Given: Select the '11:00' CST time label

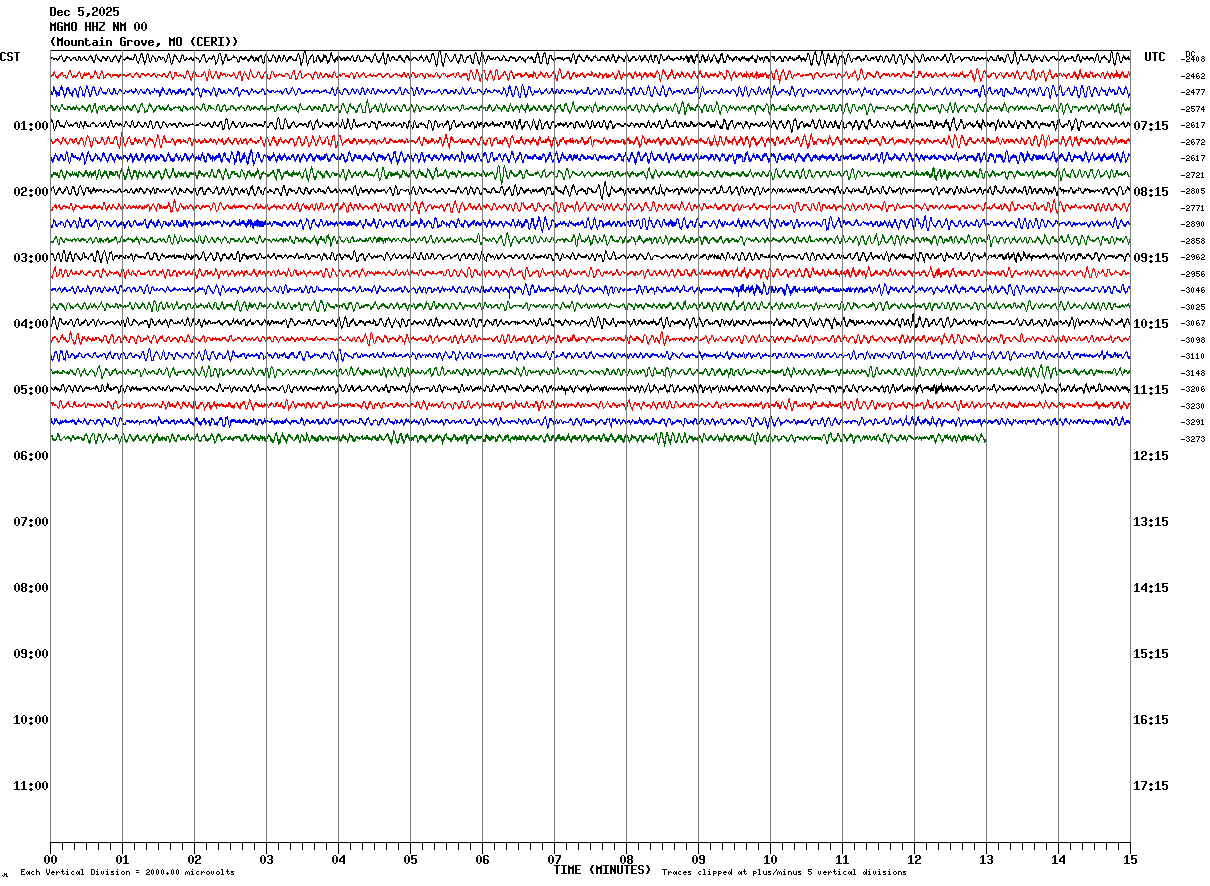Looking at the screenshot, I should point(31,786).
